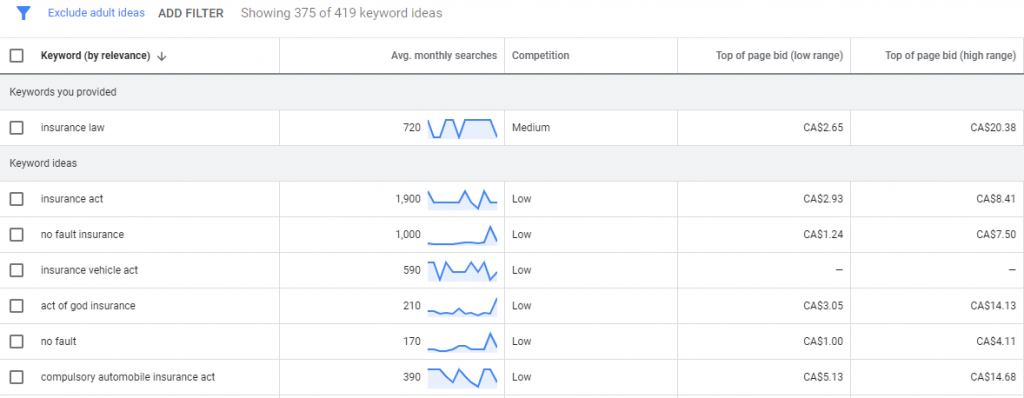Image resolution: width=1024 pixels, height=398 pixels.
Task: Click the trend sparkline for insurance law
Action: tap(462, 128)
